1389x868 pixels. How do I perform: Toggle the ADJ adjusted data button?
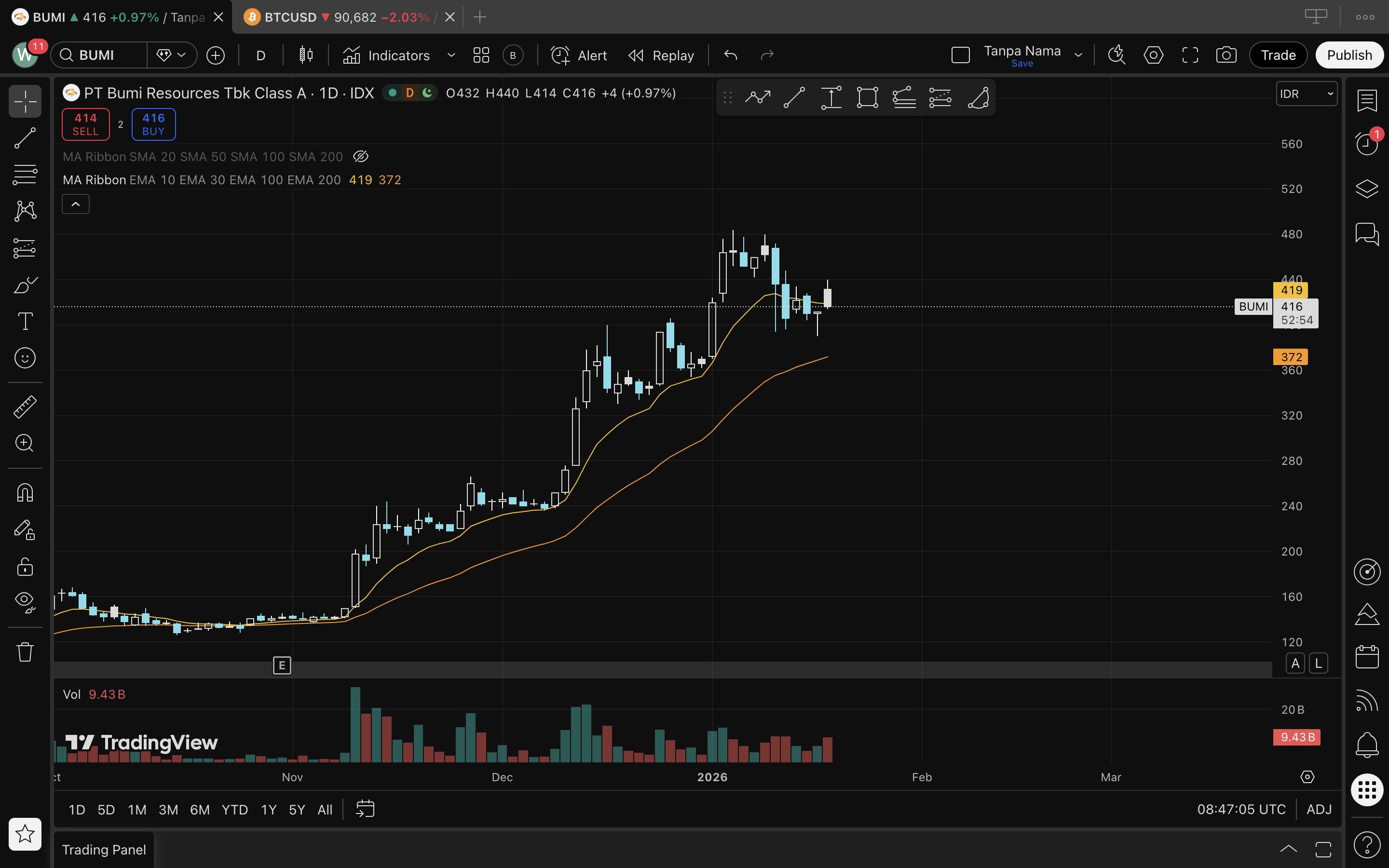pos(1319,810)
